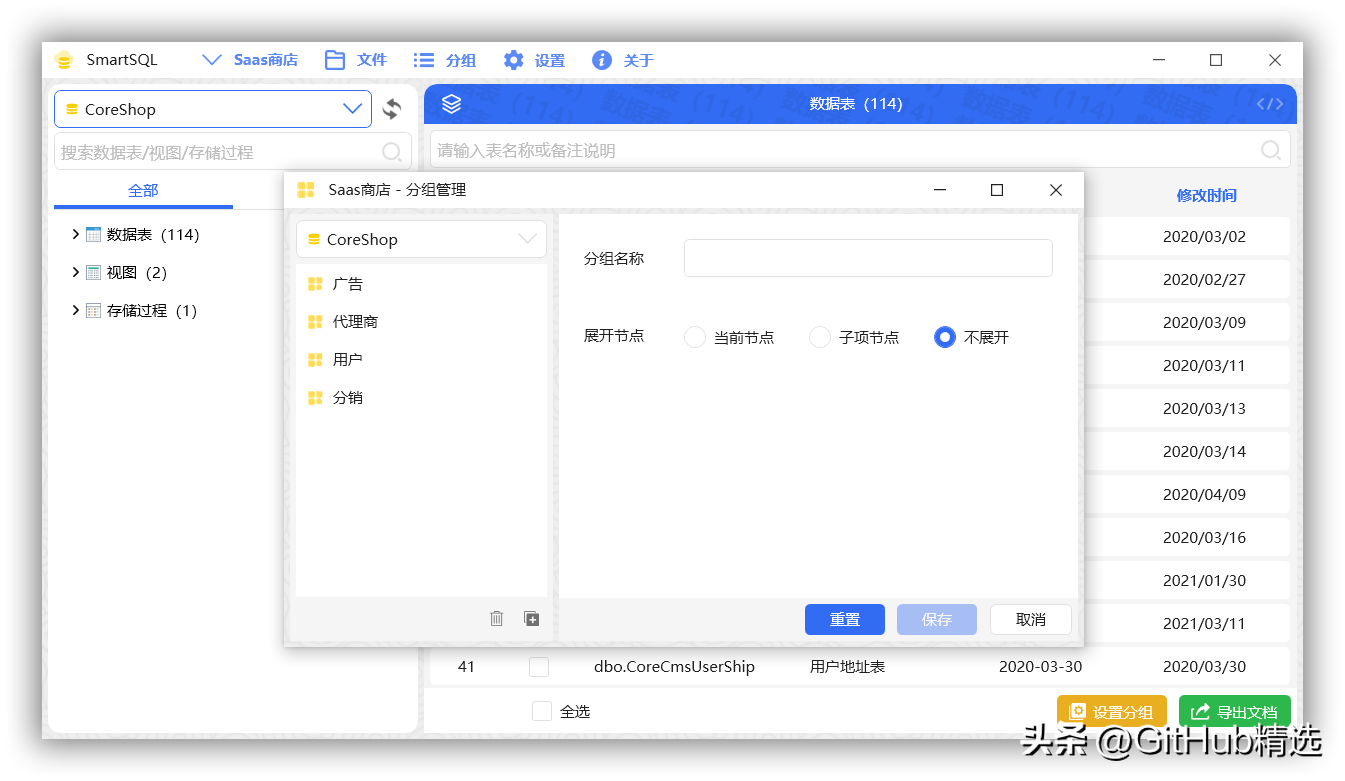1345x781 pixels.
Task: Open the Saas商店 connection dropdown menu
Action: 250,60
